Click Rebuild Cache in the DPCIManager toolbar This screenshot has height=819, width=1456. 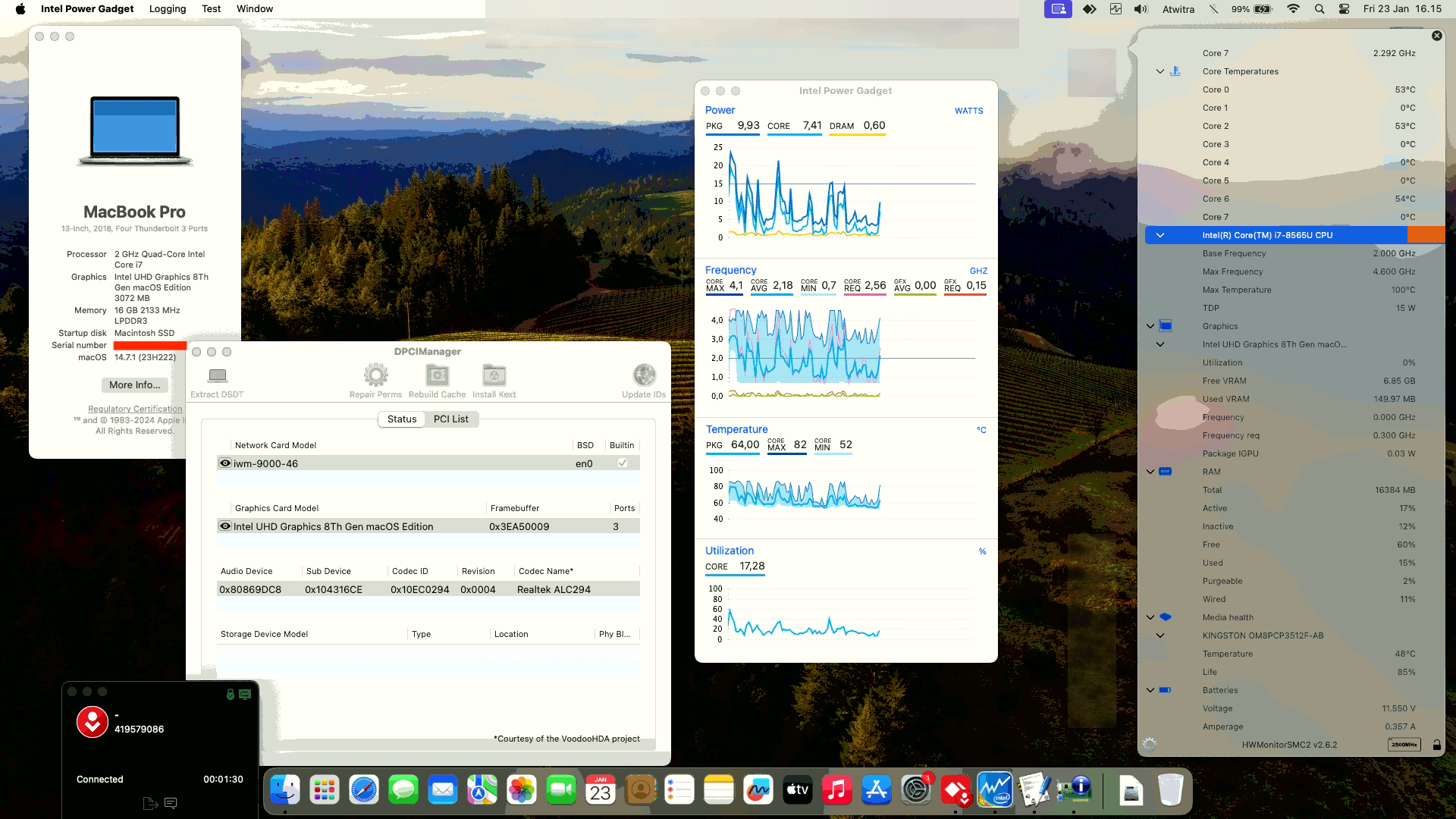pyautogui.click(x=437, y=381)
